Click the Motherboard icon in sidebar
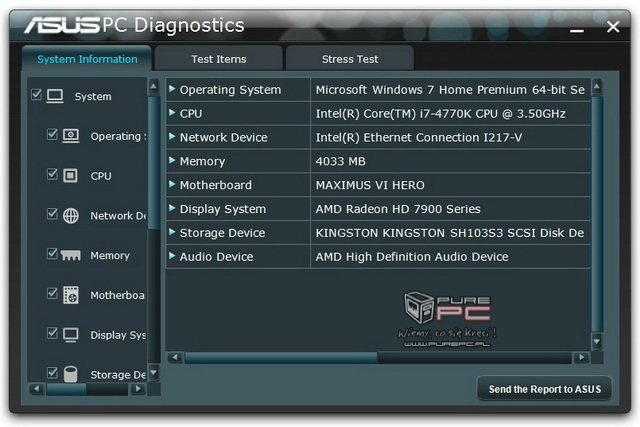Viewport: 640px width, 427px height. point(71,295)
